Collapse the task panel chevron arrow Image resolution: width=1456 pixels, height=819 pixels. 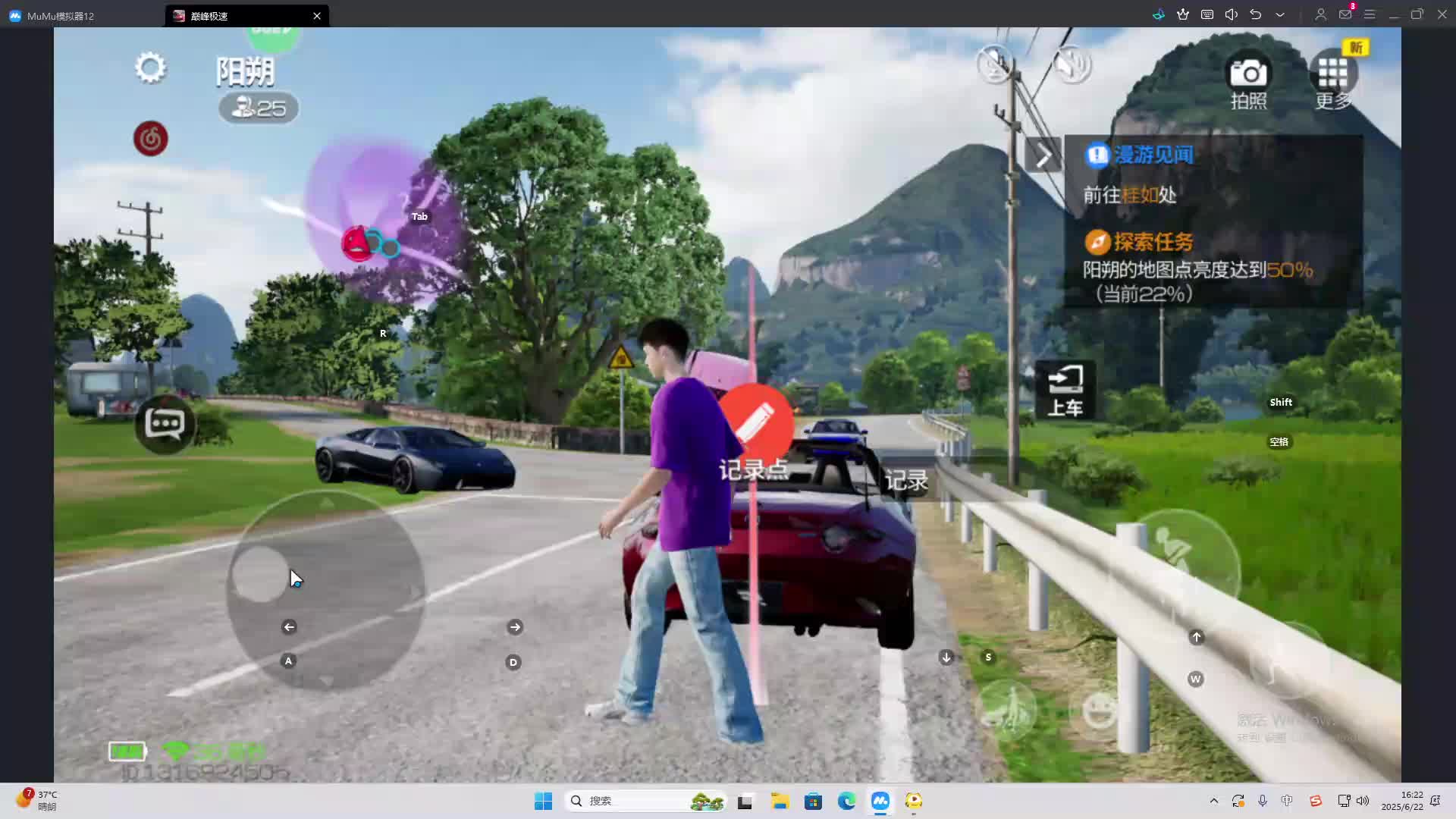[x=1043, y=155]
